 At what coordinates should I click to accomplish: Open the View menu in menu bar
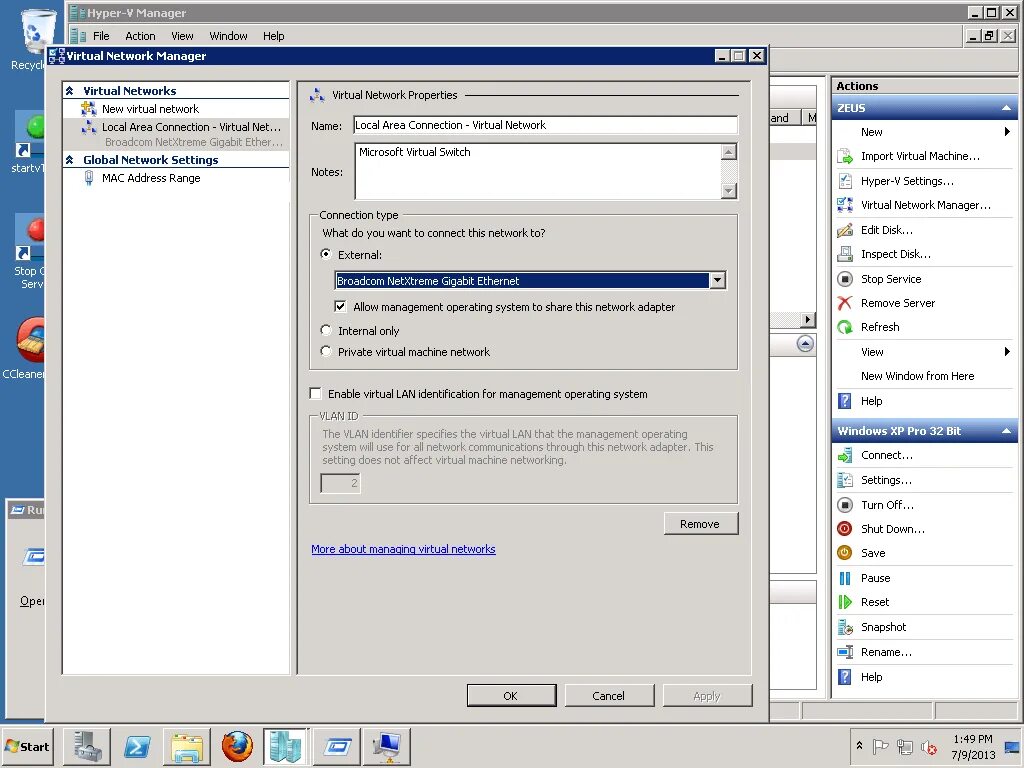(x=182, y=36)
